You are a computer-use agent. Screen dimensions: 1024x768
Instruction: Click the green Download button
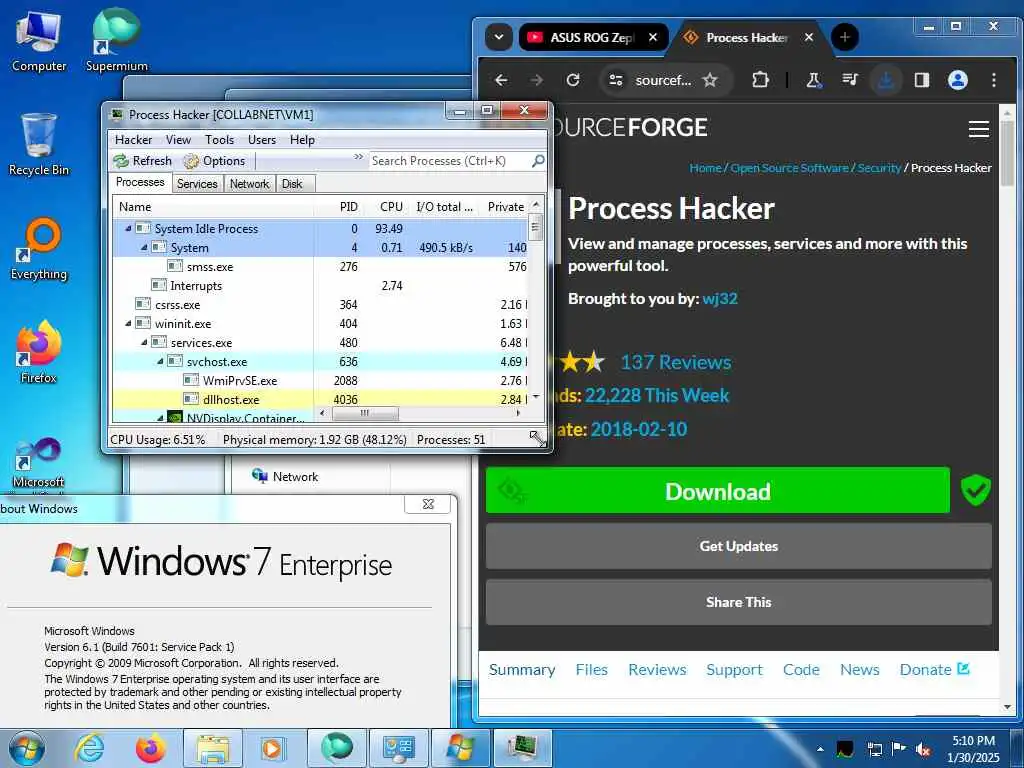pyautogui.click(x=718, y=490)
